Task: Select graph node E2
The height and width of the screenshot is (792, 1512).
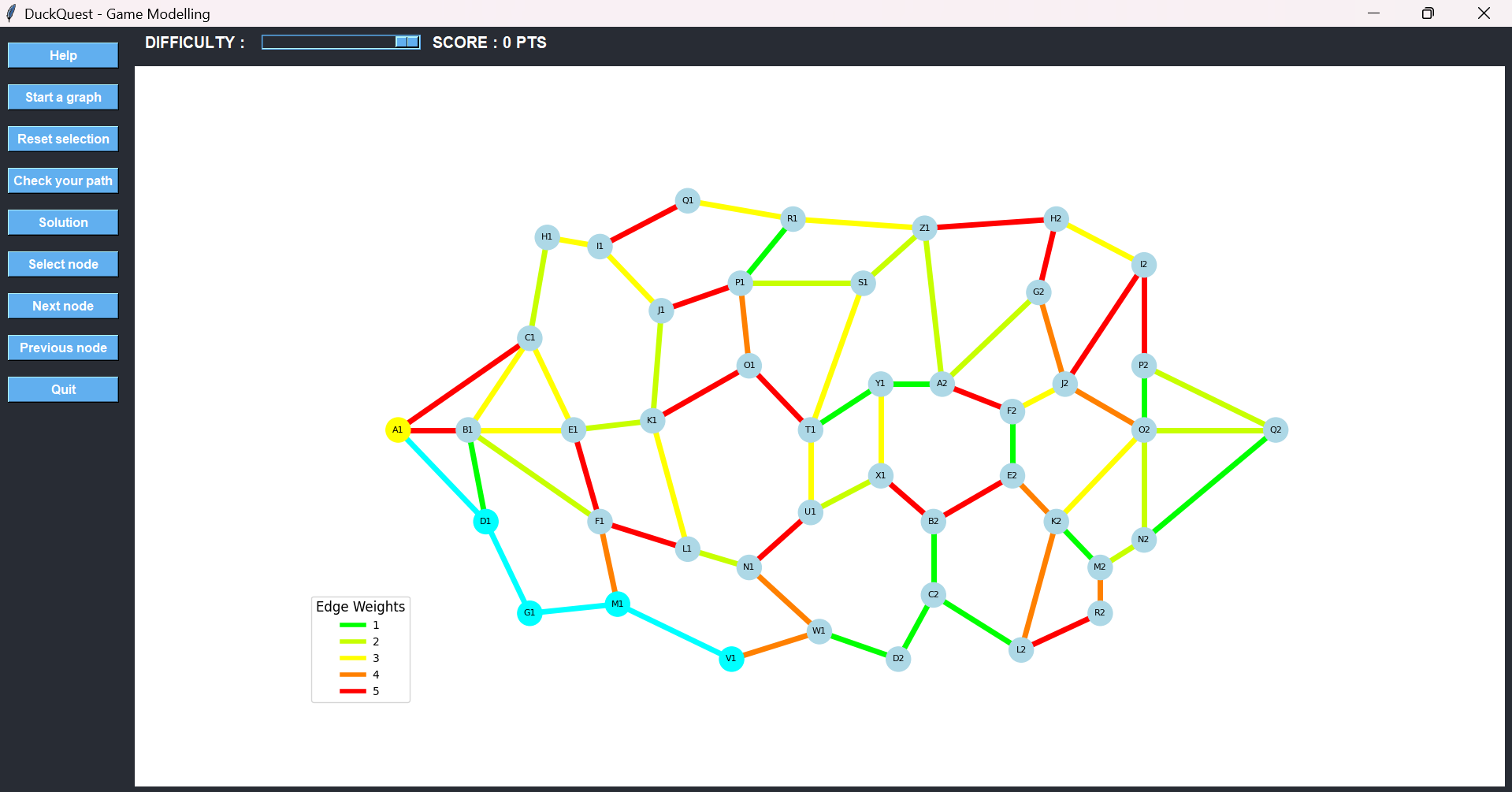Action: pyautogui.click(x=1012, y=475)
